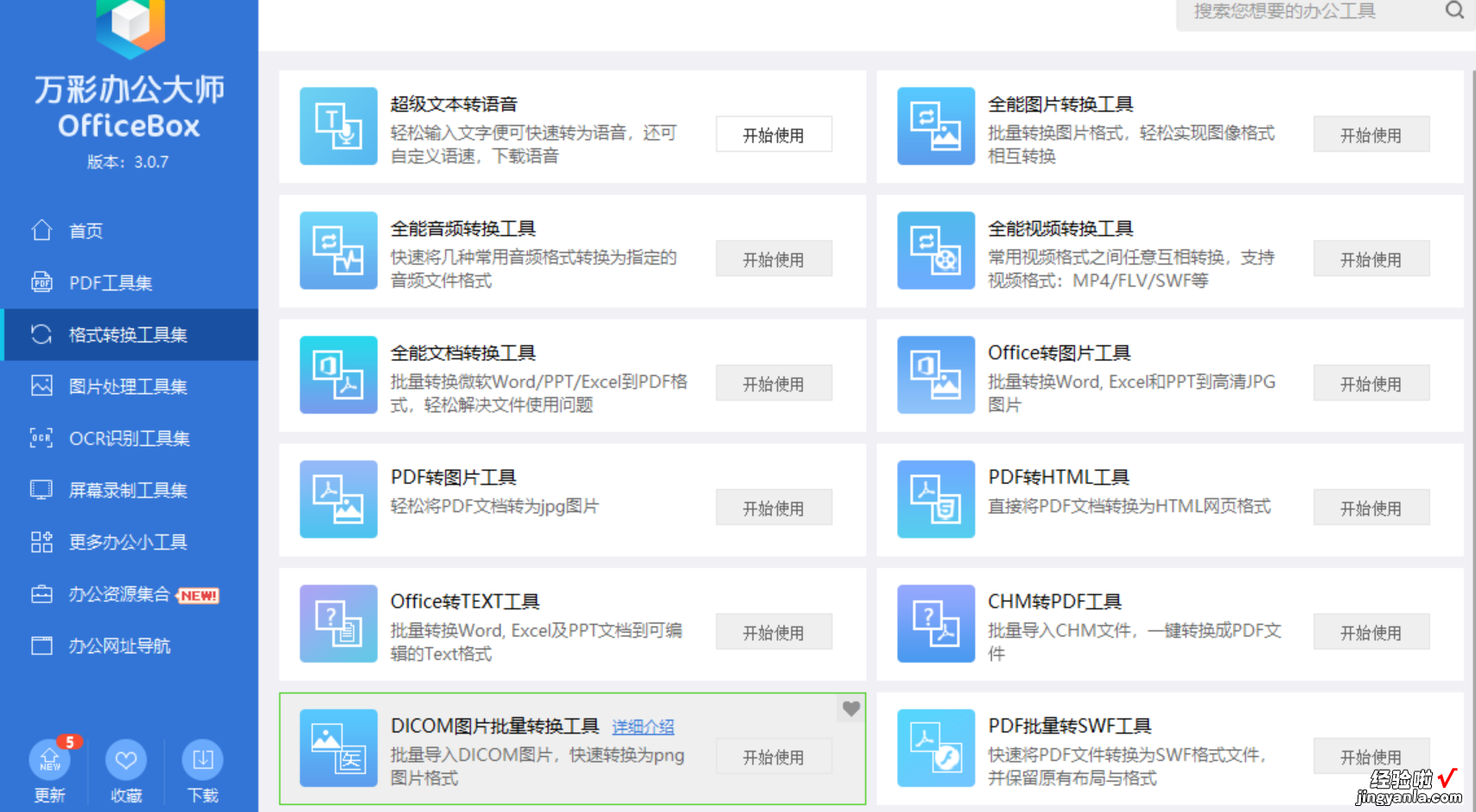Click the Office转图片工具 icon
This screenshot has width=1476, height=812.
point(936,375)
